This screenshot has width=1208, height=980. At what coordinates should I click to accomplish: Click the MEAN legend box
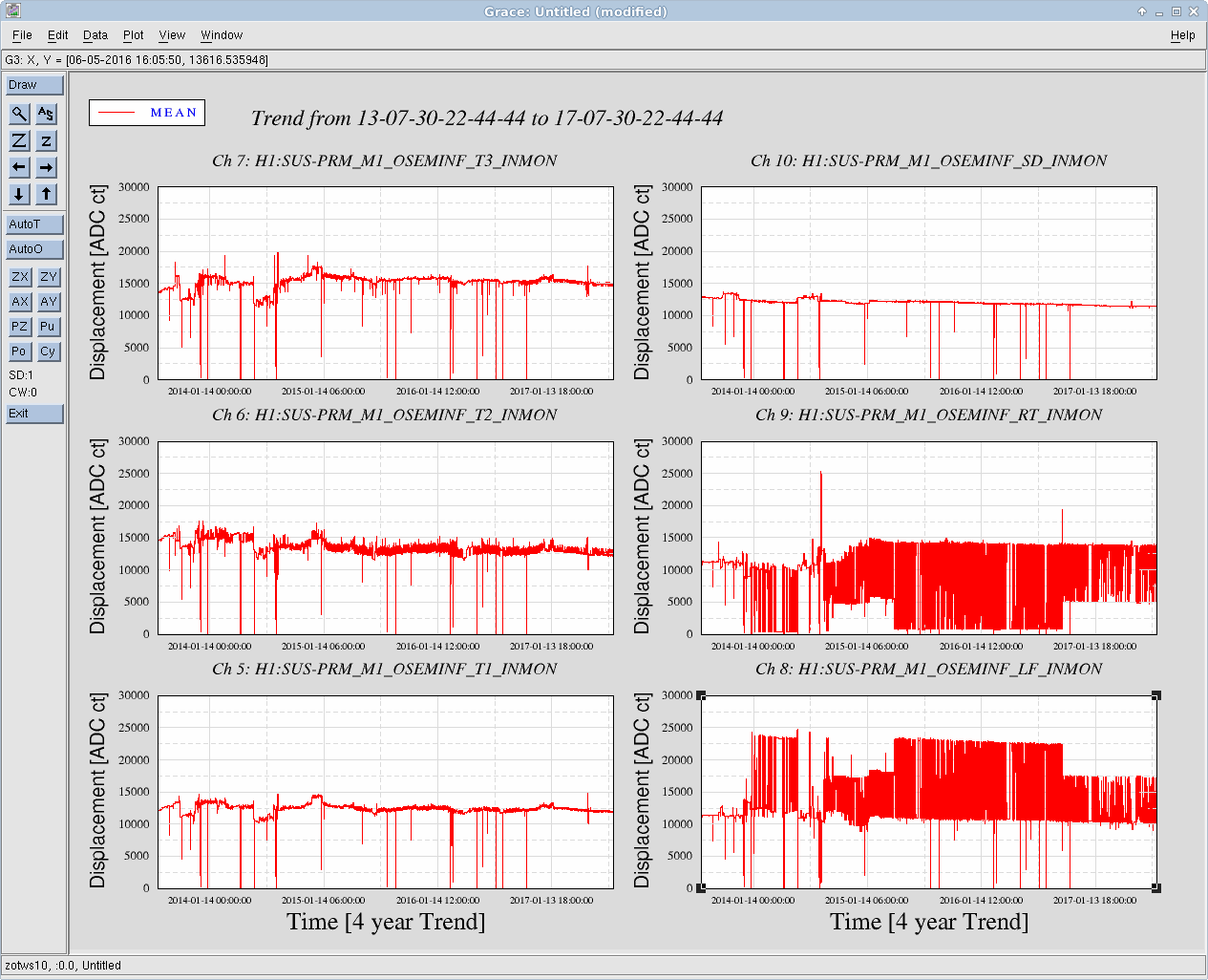point(147,113)
